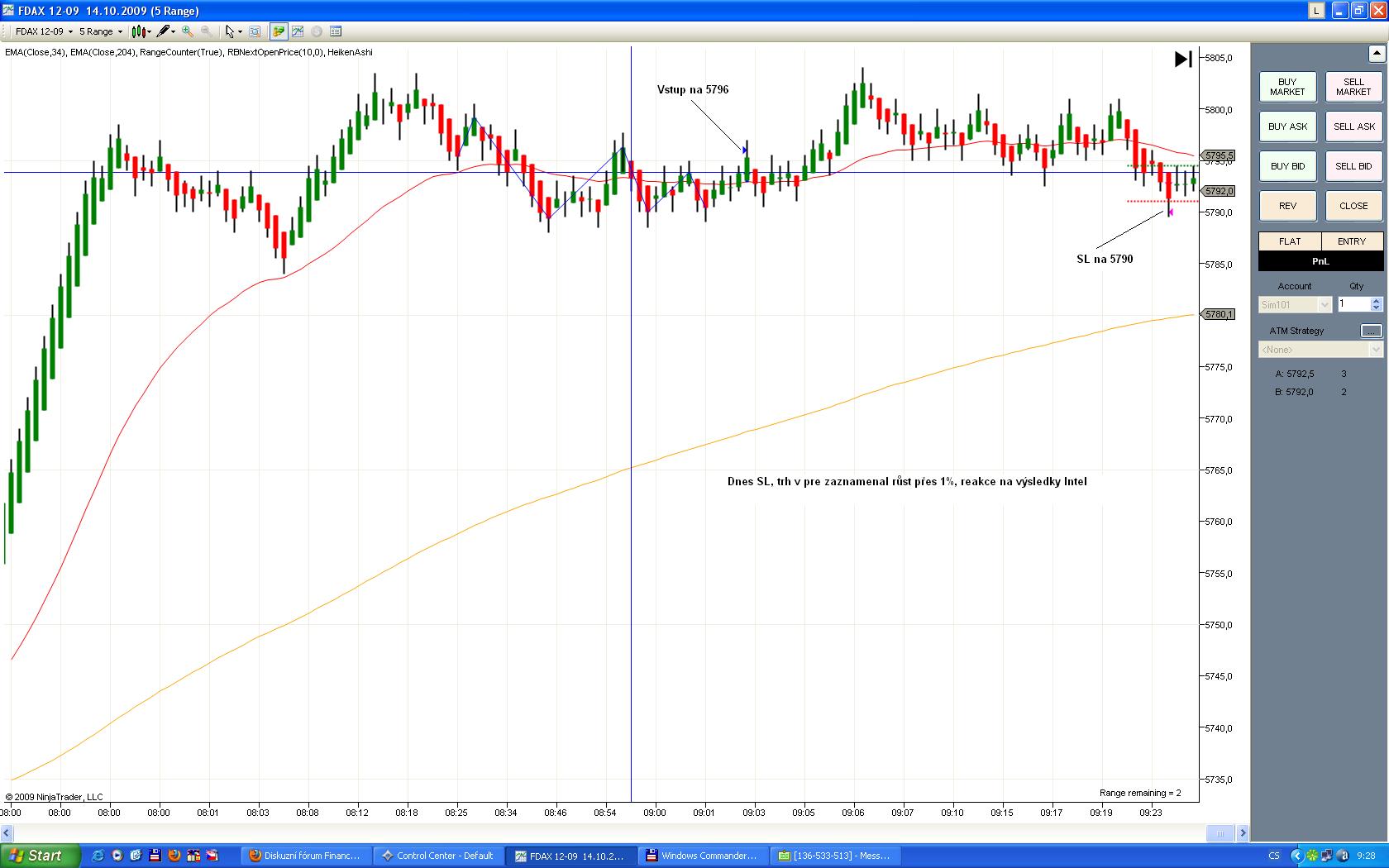
Task: Open the indicators toolbar icon
Action: tap(298, 31)
